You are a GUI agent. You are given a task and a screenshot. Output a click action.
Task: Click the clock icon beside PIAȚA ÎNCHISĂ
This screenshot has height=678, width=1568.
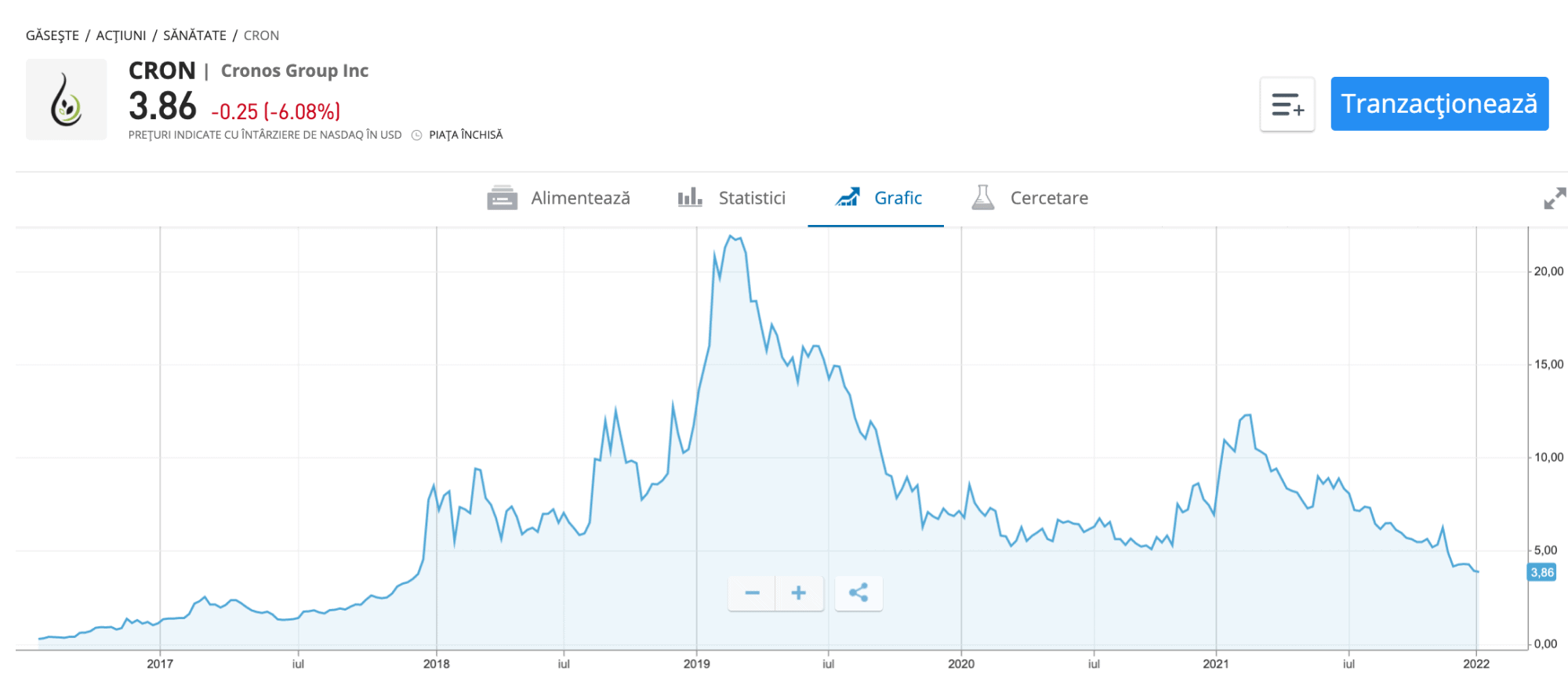pyautogui.click(x=417, y=135)
